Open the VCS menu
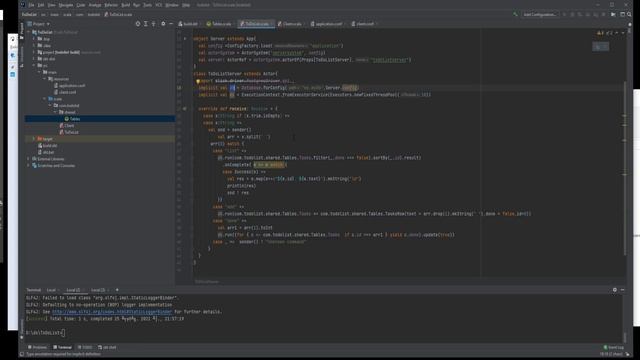Image resolution: width=640 pixels, height=360 pixels. click(159, 5)
